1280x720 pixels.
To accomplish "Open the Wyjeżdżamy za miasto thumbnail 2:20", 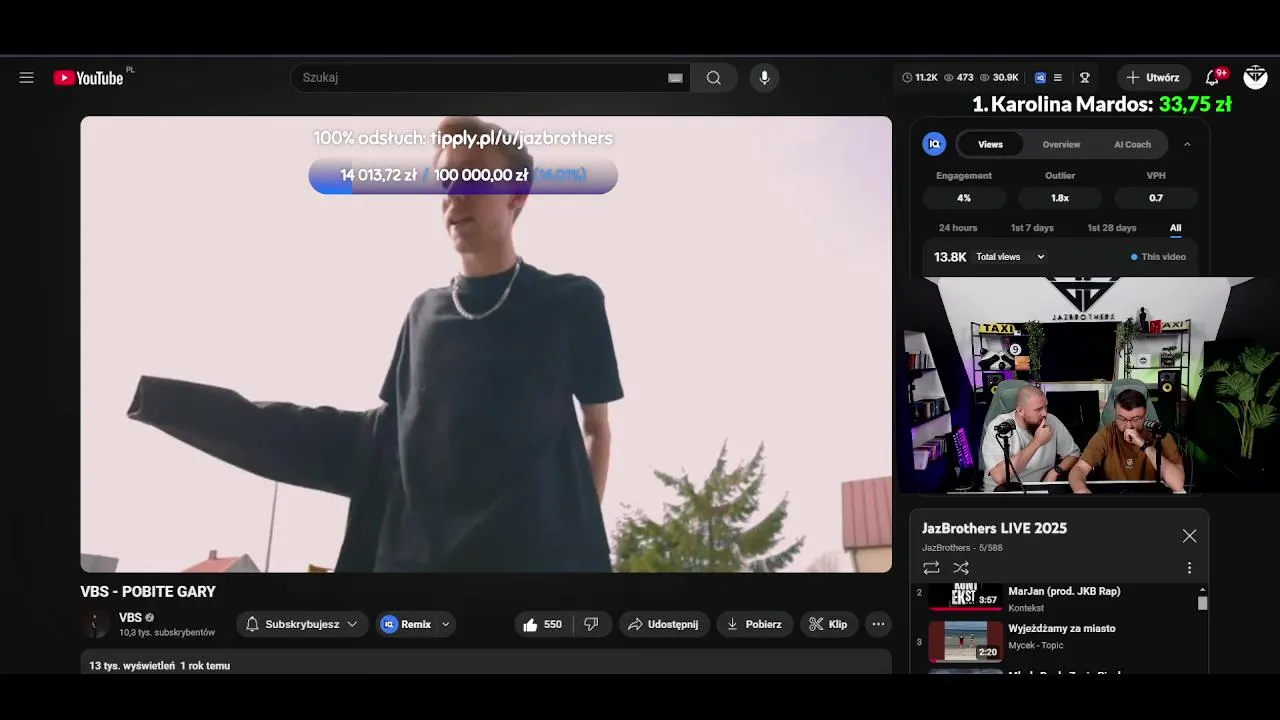I will pos(965,642).
